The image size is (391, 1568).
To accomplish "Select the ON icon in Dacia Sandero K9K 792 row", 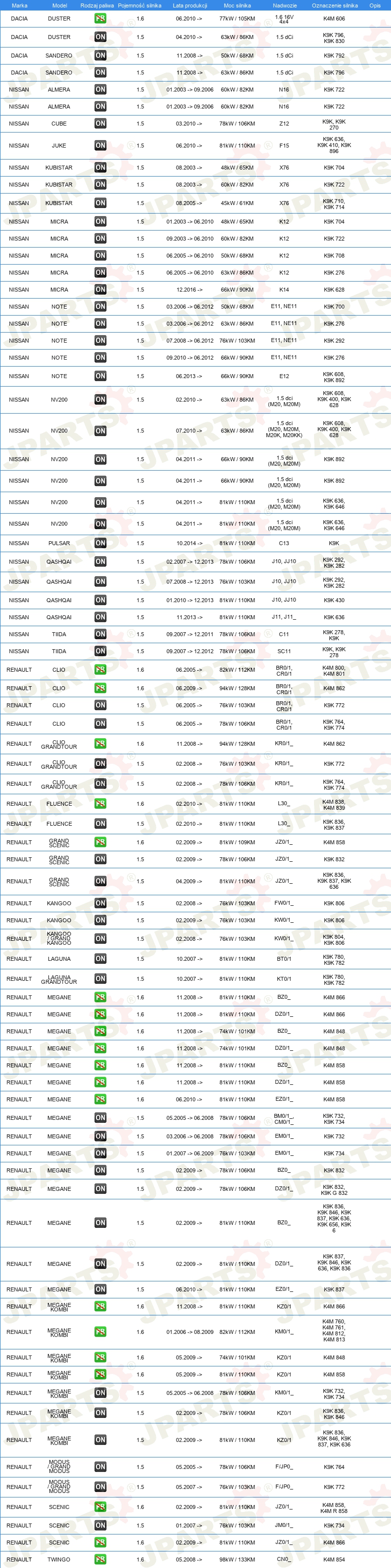I will pos(100,56).
